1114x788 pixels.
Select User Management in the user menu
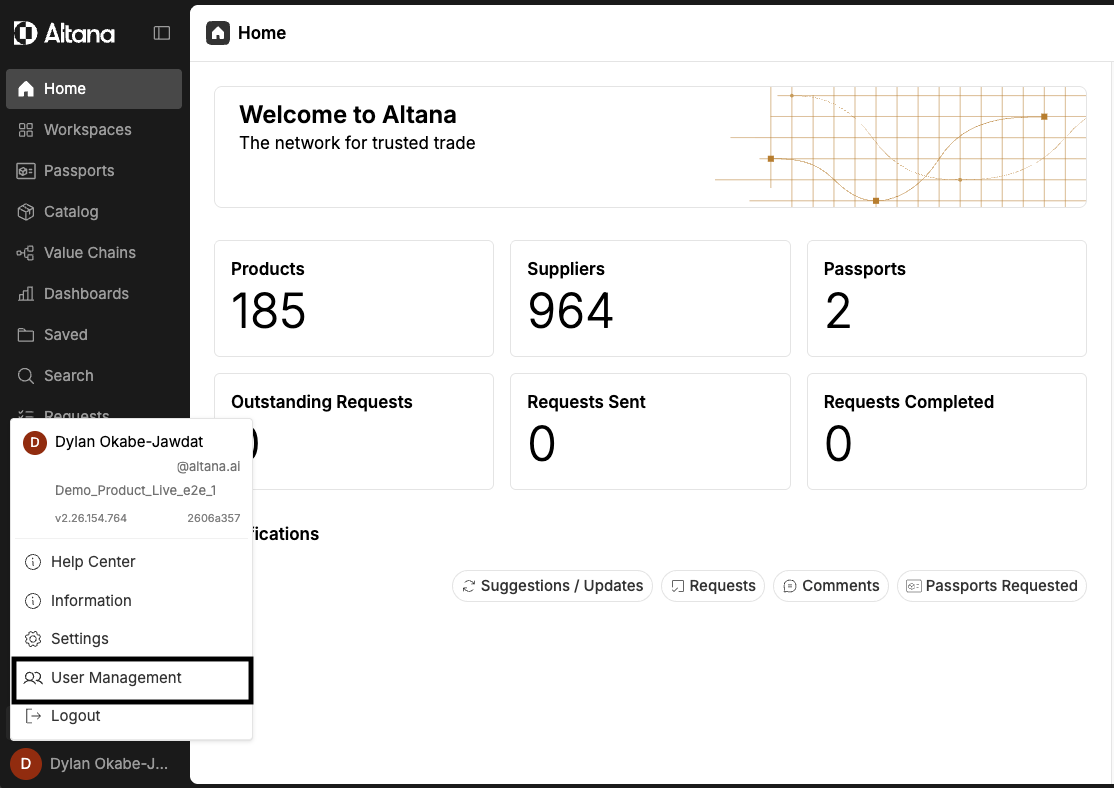click(x=131, y=678)
